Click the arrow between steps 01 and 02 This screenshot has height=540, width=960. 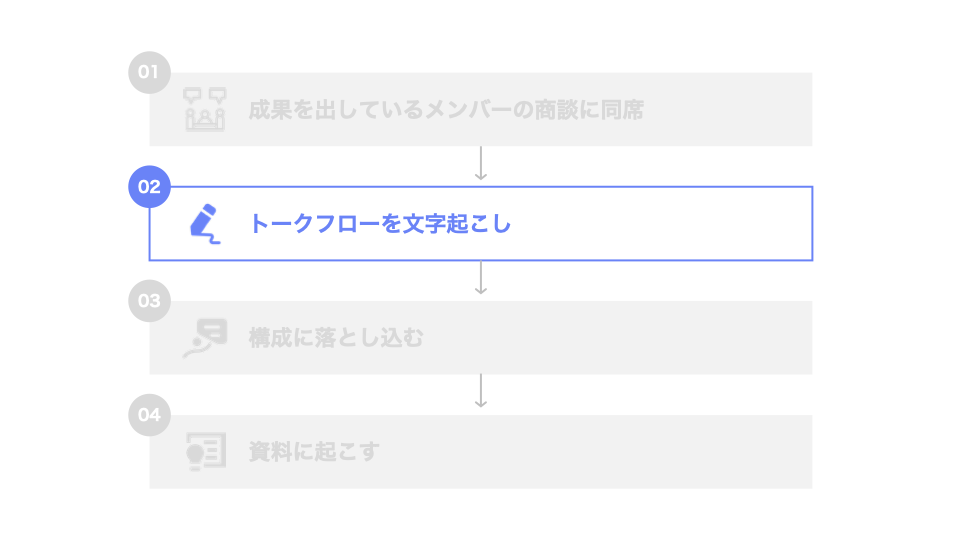coord(481,164)
